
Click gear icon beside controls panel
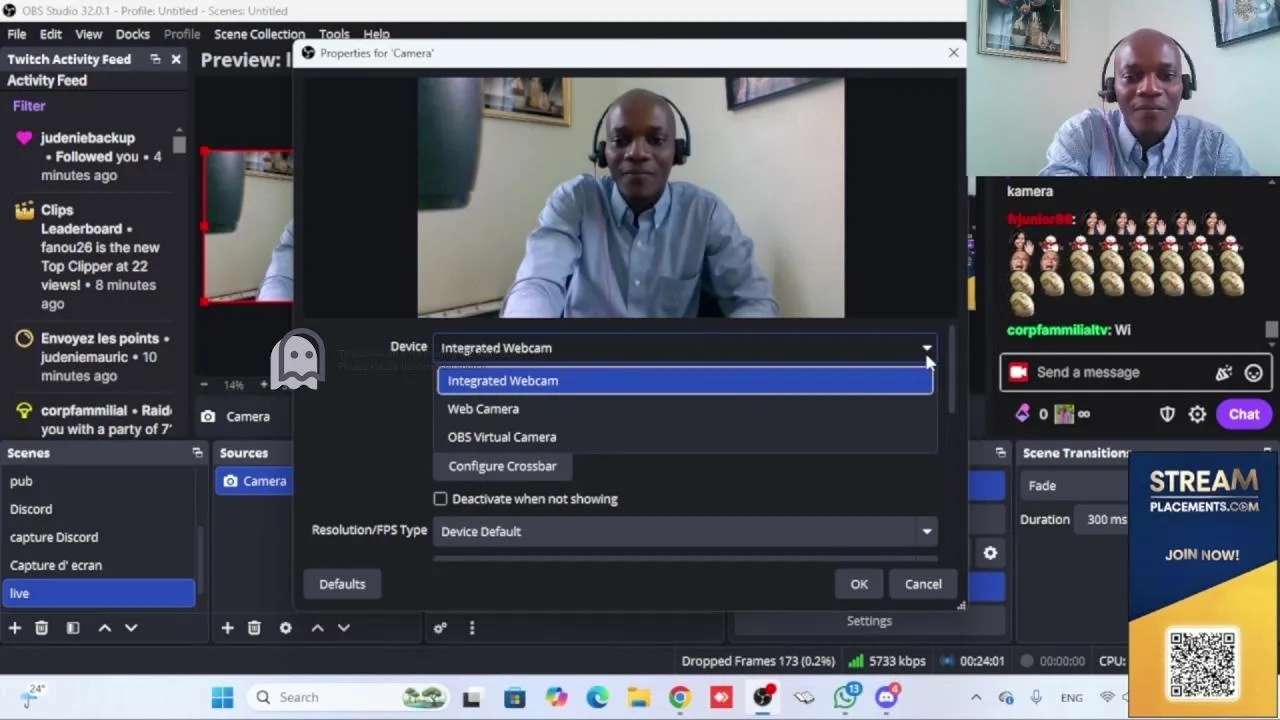[x=990, y=553]
